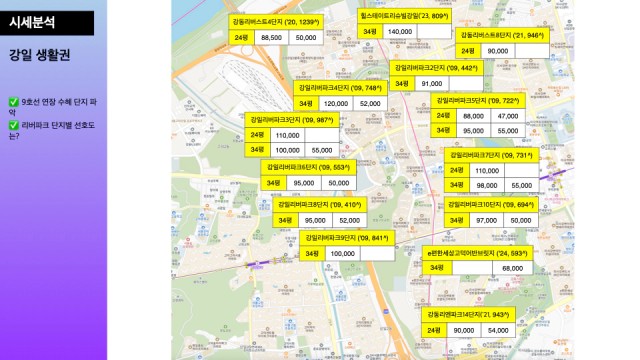This screenshot has height=360, width=640.
Task: Click the green check before '리버파크 단지별 선호도'
Action: 14,125
